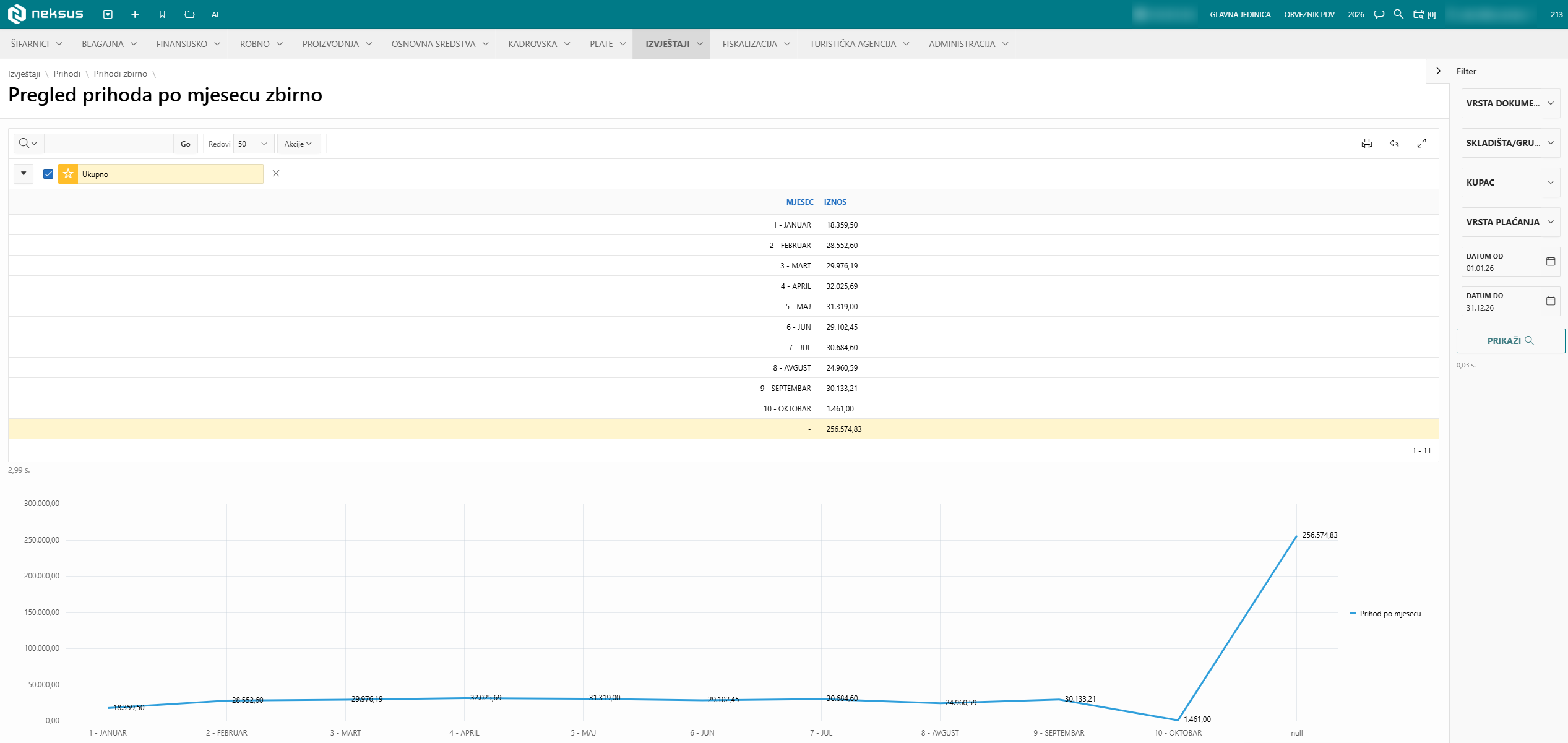Click the search magnifier in top bar

pos(1398,14)
